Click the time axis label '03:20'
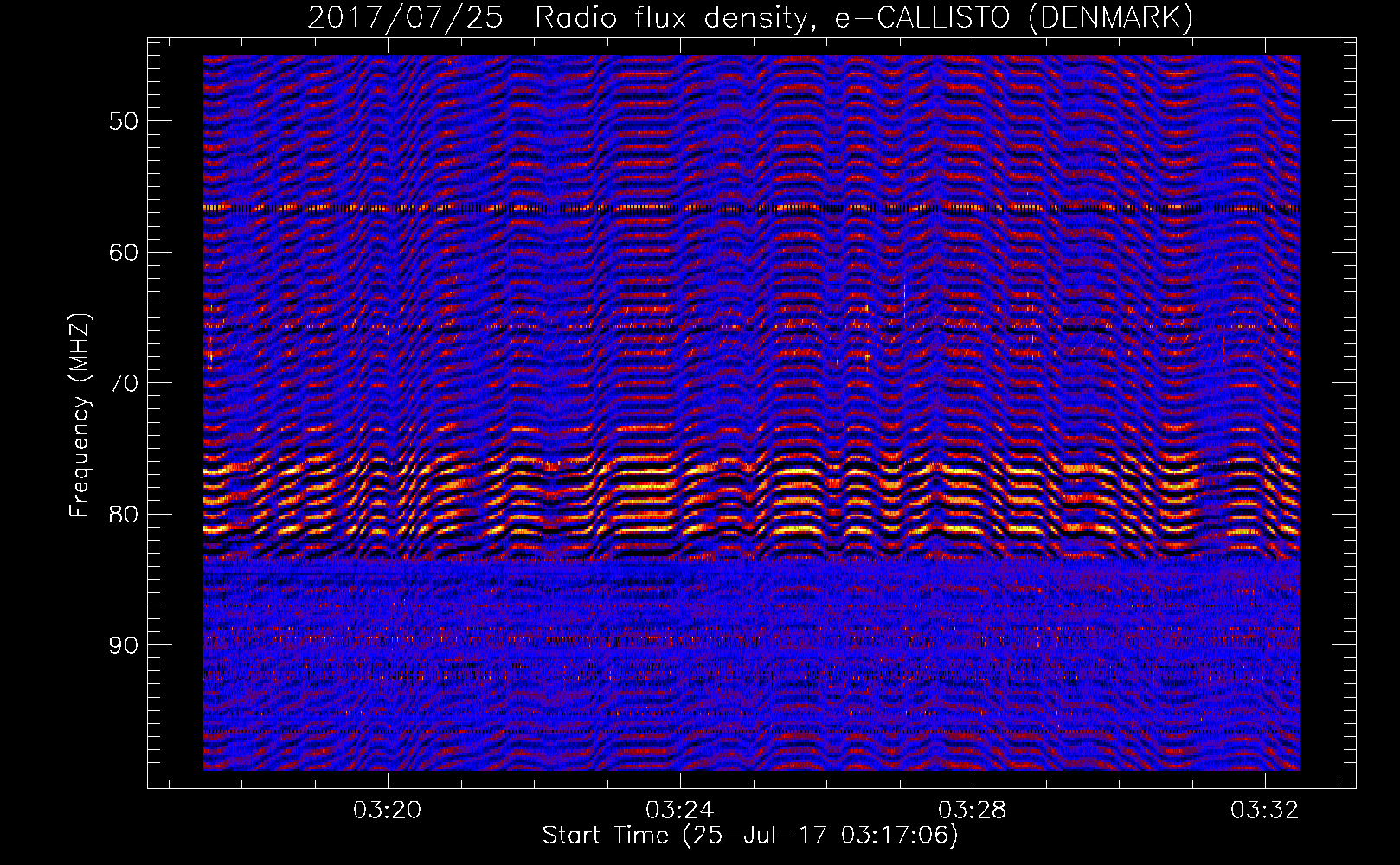Image resolution: width=1400 pixels, height=865 pixels. tap(388, 810)
